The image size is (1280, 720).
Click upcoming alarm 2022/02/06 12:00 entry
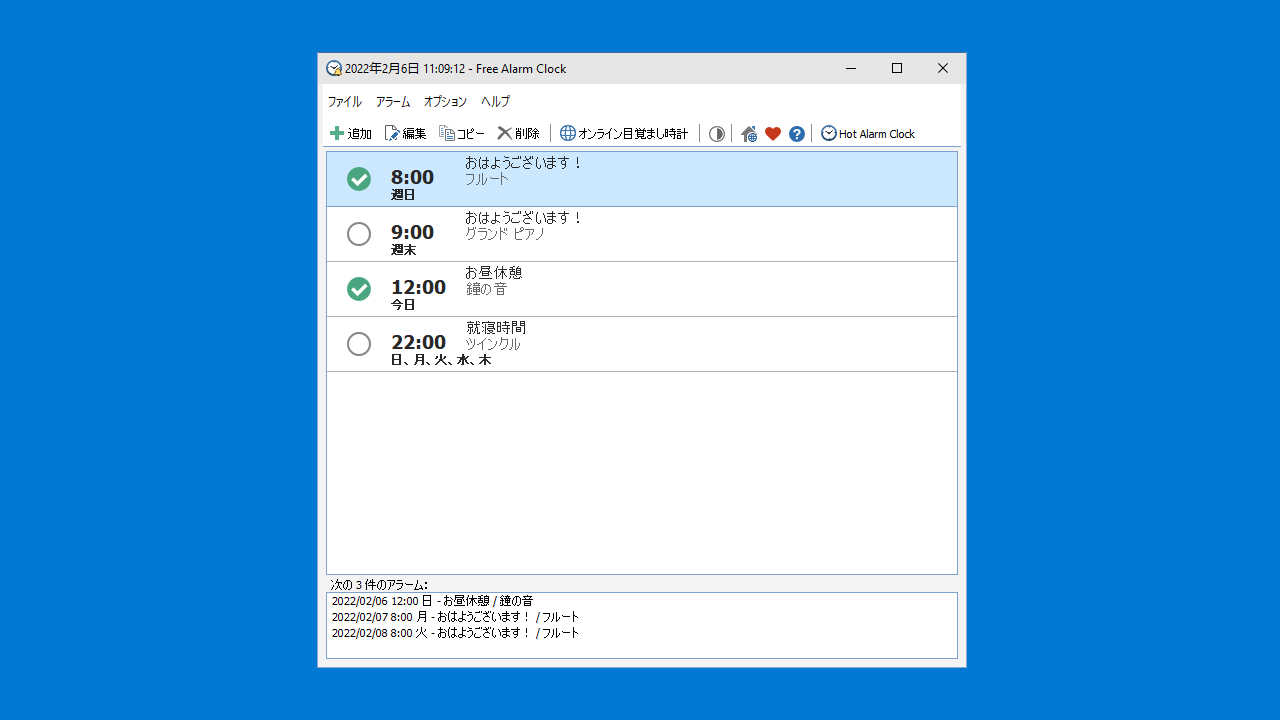(x=432, y=601)
